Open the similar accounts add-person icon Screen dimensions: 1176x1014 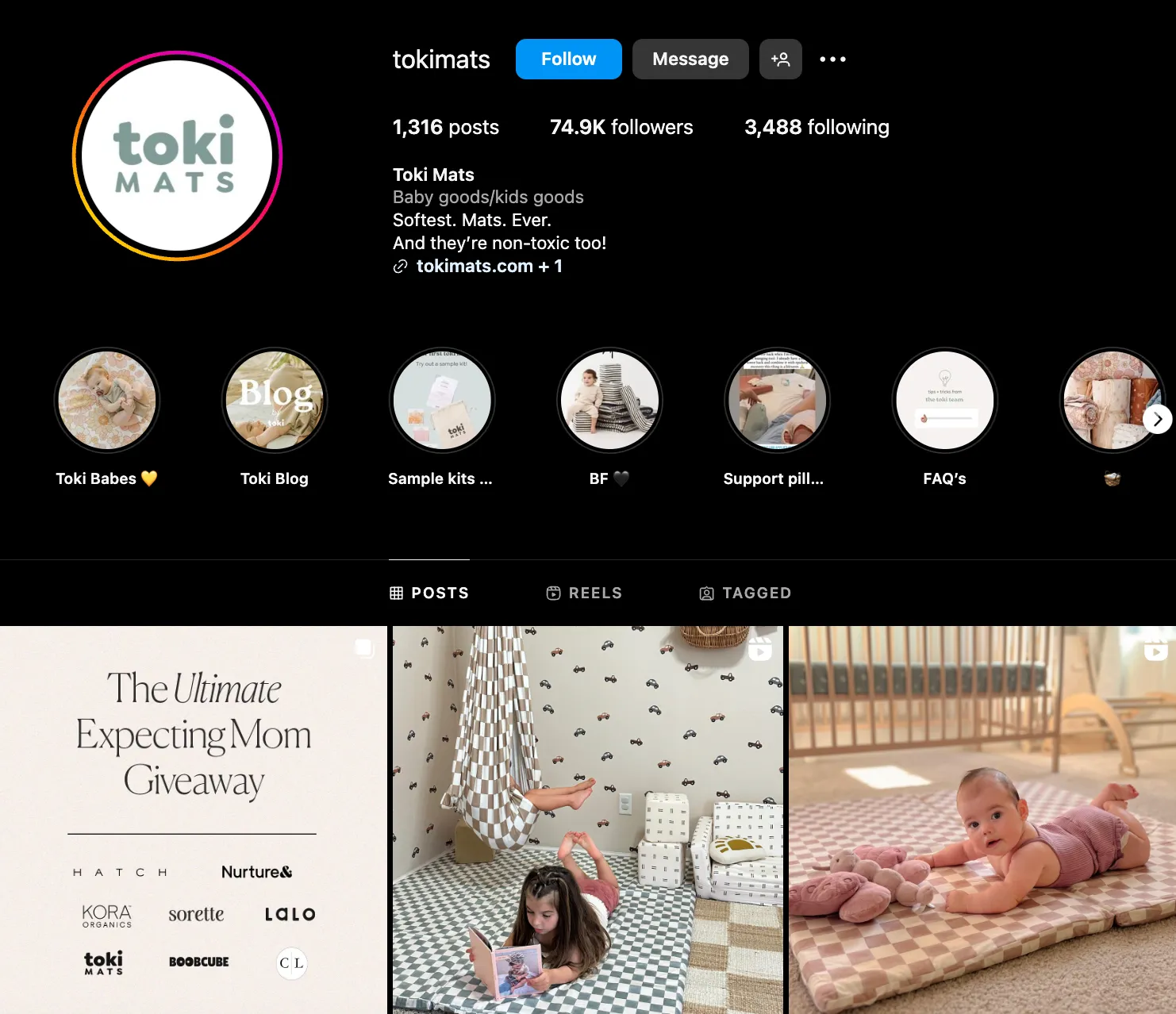[x=780, y=59]
